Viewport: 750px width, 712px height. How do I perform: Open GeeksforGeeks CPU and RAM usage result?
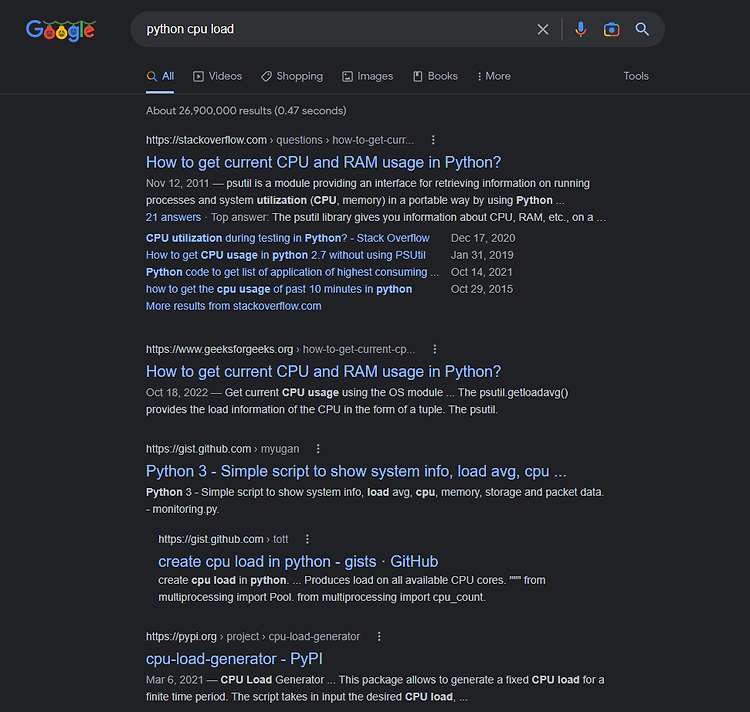click(323, 372)
